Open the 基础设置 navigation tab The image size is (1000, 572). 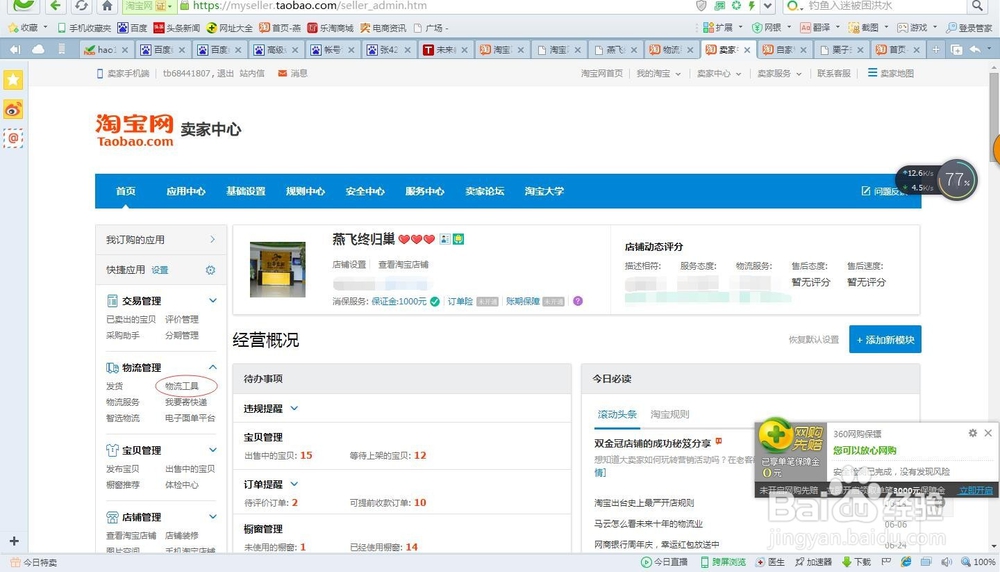coord(246,191)
